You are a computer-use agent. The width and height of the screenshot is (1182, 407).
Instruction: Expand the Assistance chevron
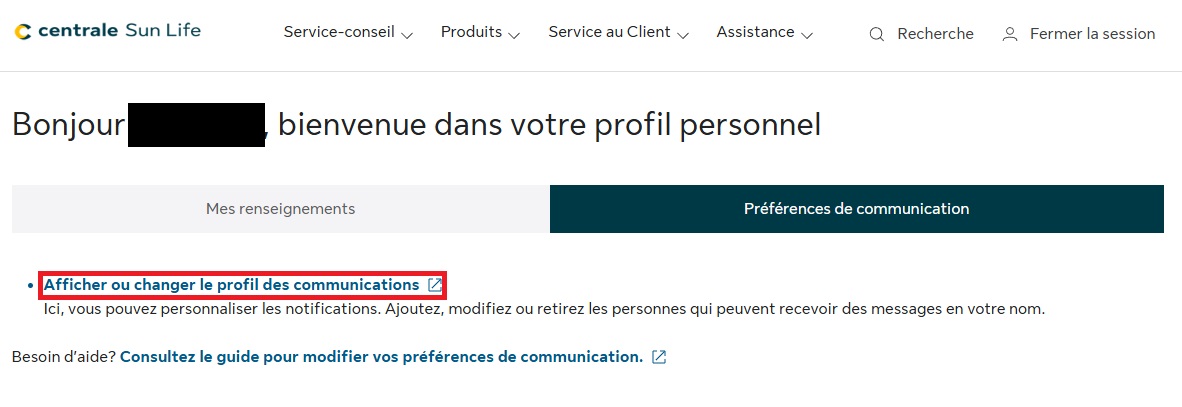click(x=807, y=35)
